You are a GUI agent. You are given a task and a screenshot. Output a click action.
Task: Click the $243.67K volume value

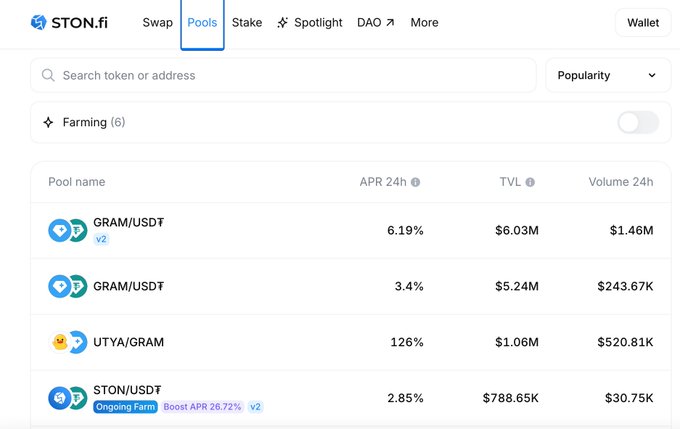[x=625, y=286]
